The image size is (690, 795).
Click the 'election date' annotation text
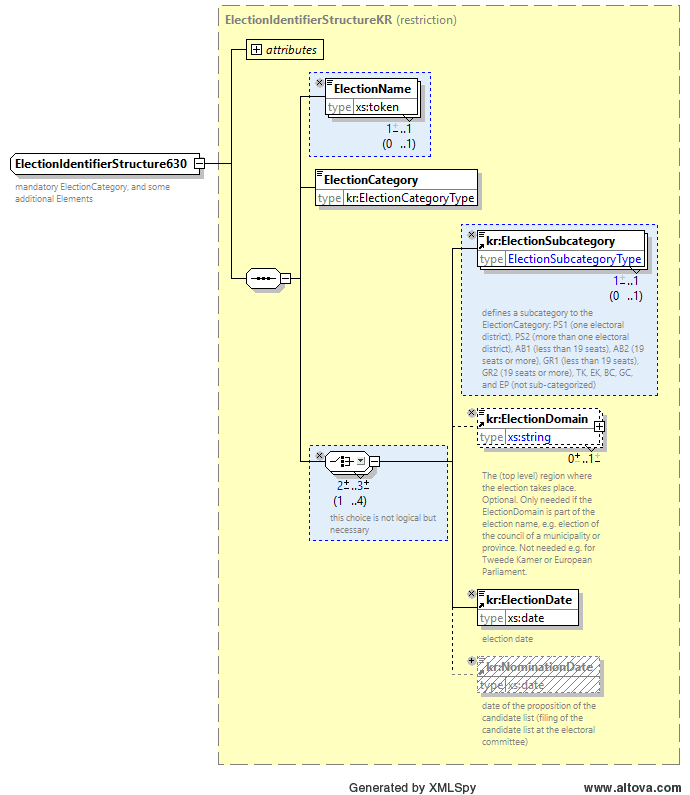pyautogui.click(x=507, y=639)
